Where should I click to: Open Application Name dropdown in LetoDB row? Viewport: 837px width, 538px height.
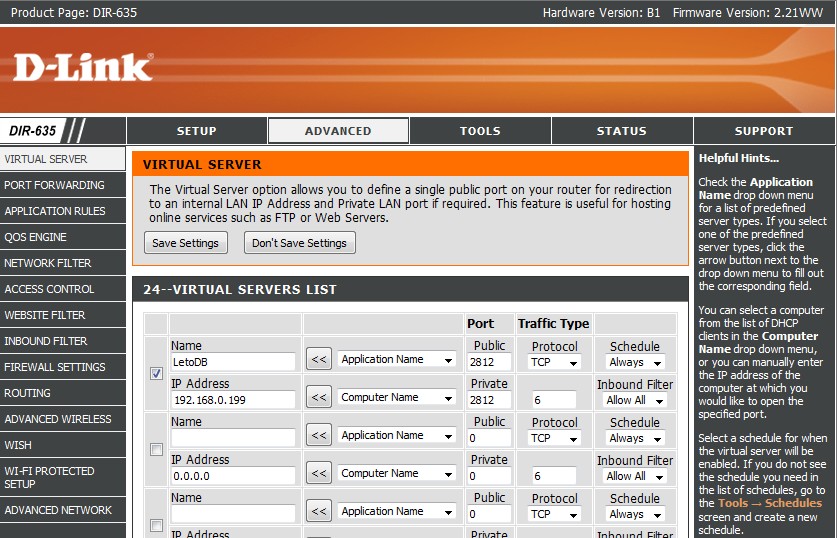[397, 360]
